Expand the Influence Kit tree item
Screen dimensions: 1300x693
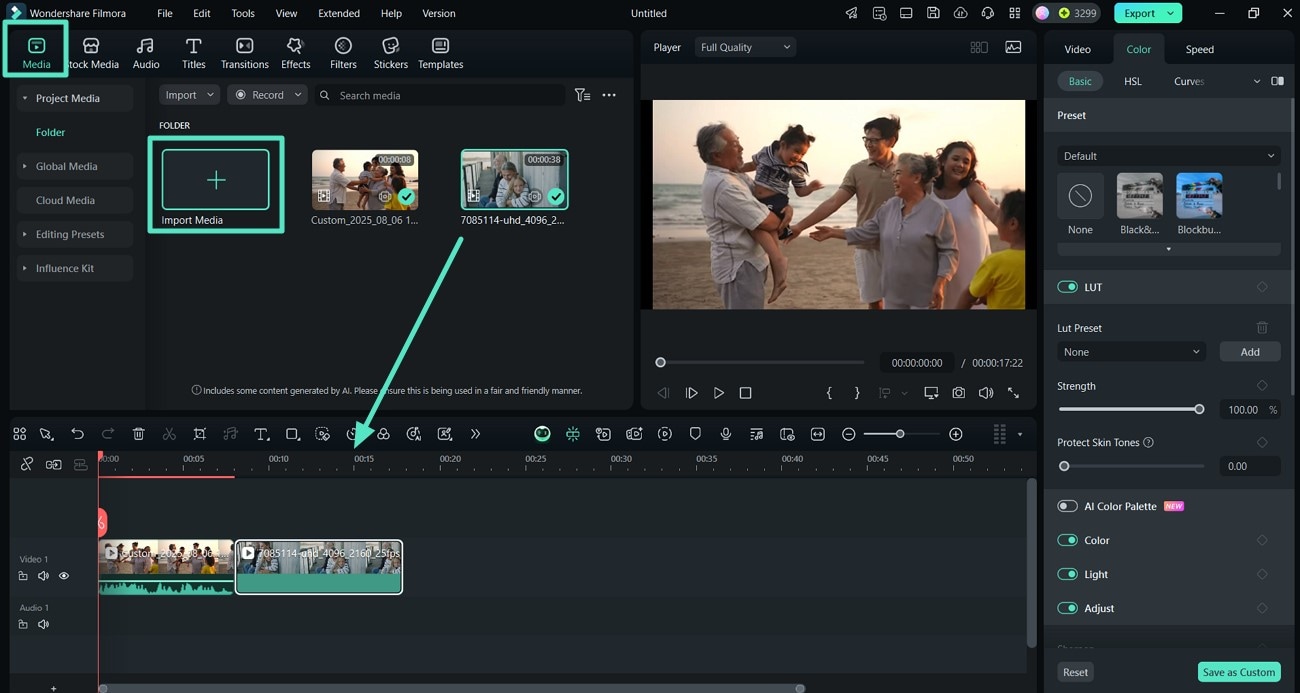tap(25, 268)
